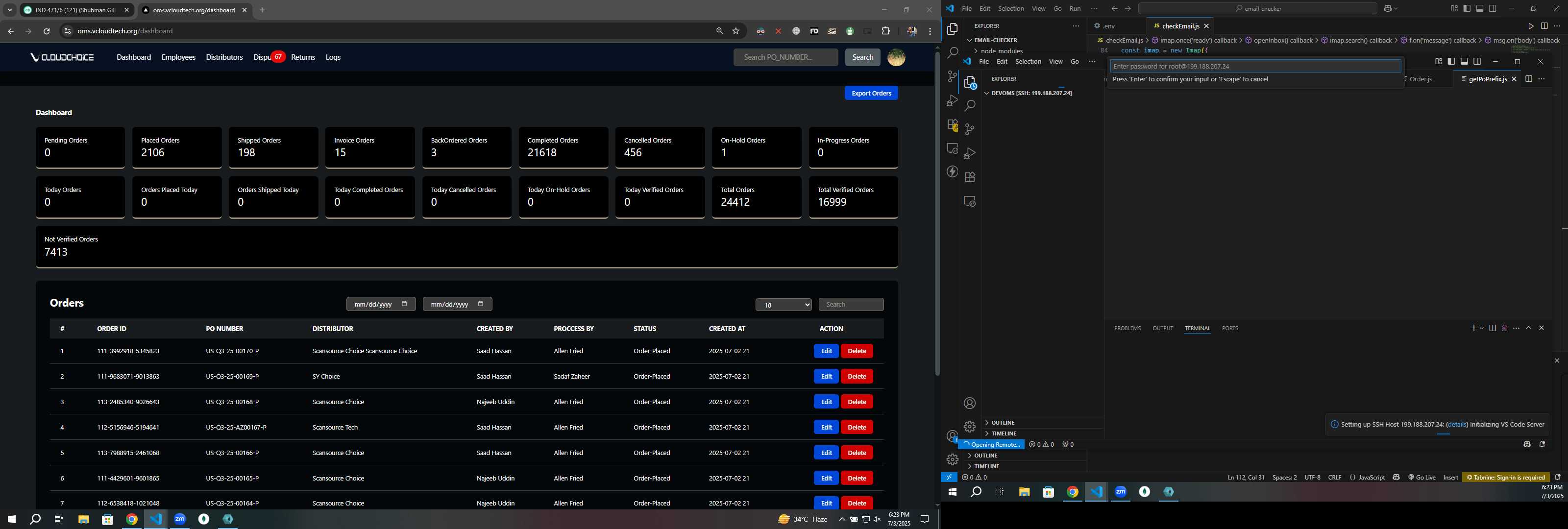Reload the oms.vcloudtech.org page

pos(46,31)
